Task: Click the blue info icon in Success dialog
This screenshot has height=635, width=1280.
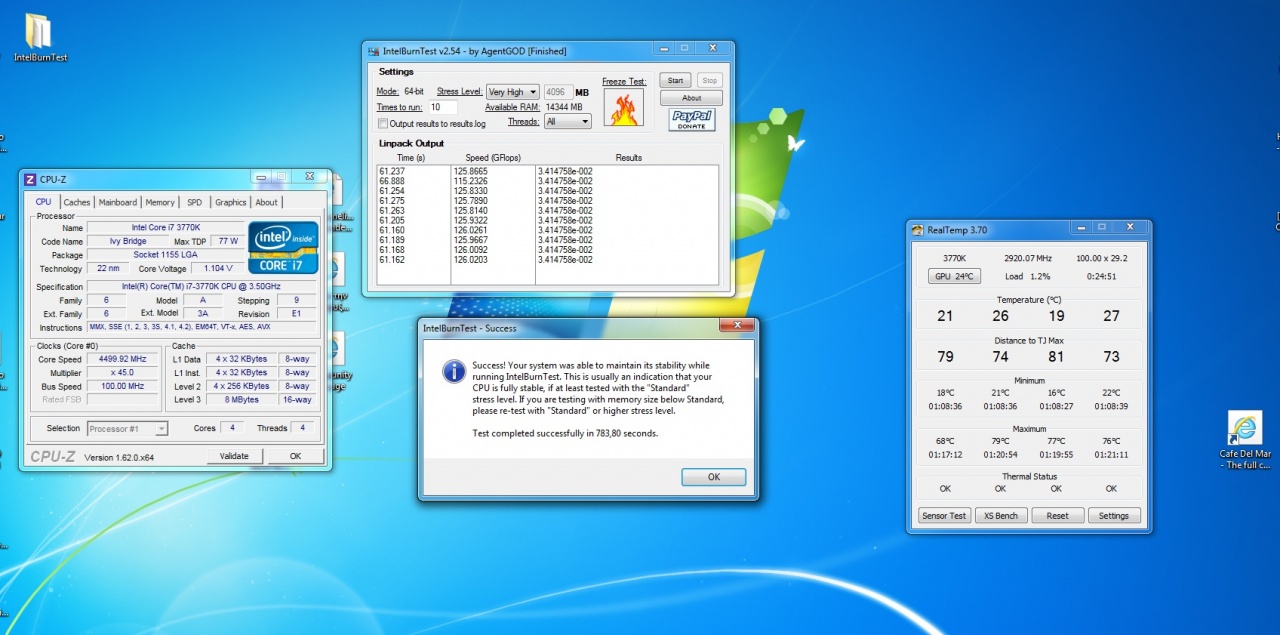Action: [x=453, y=371]
